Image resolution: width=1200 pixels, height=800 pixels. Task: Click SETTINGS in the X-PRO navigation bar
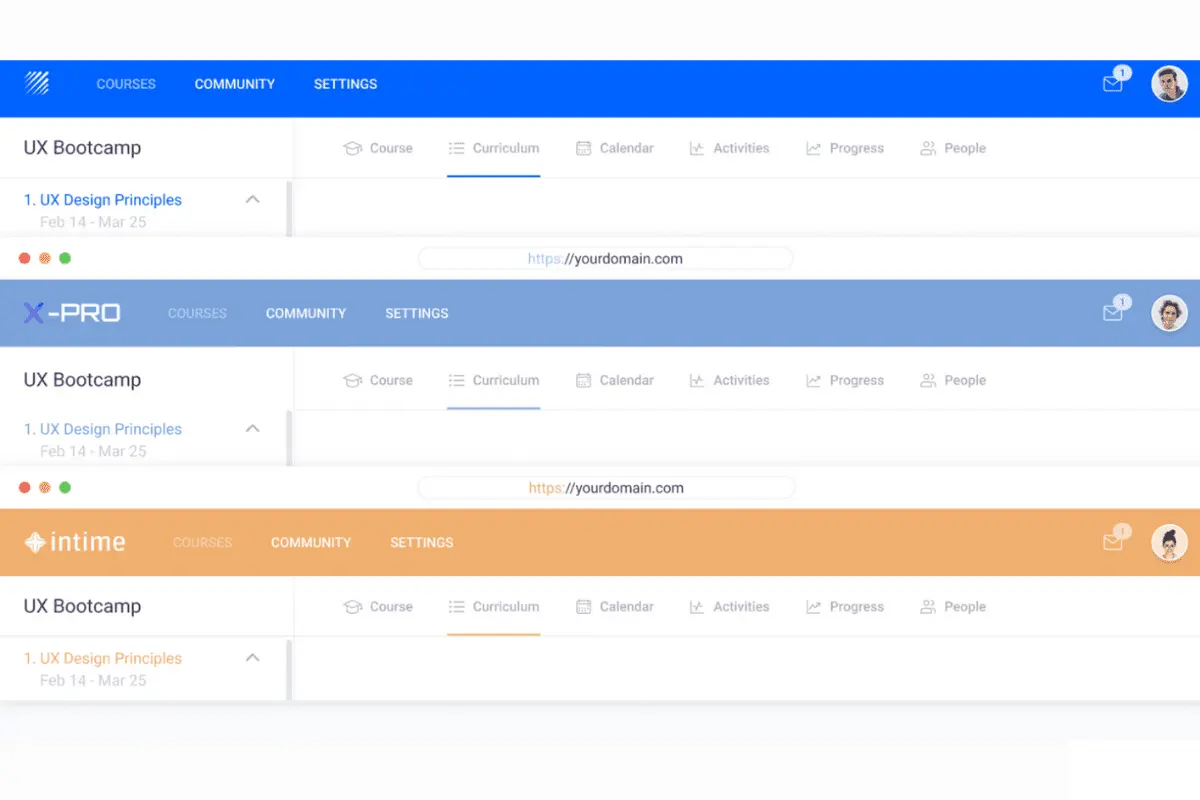[417, 313]
